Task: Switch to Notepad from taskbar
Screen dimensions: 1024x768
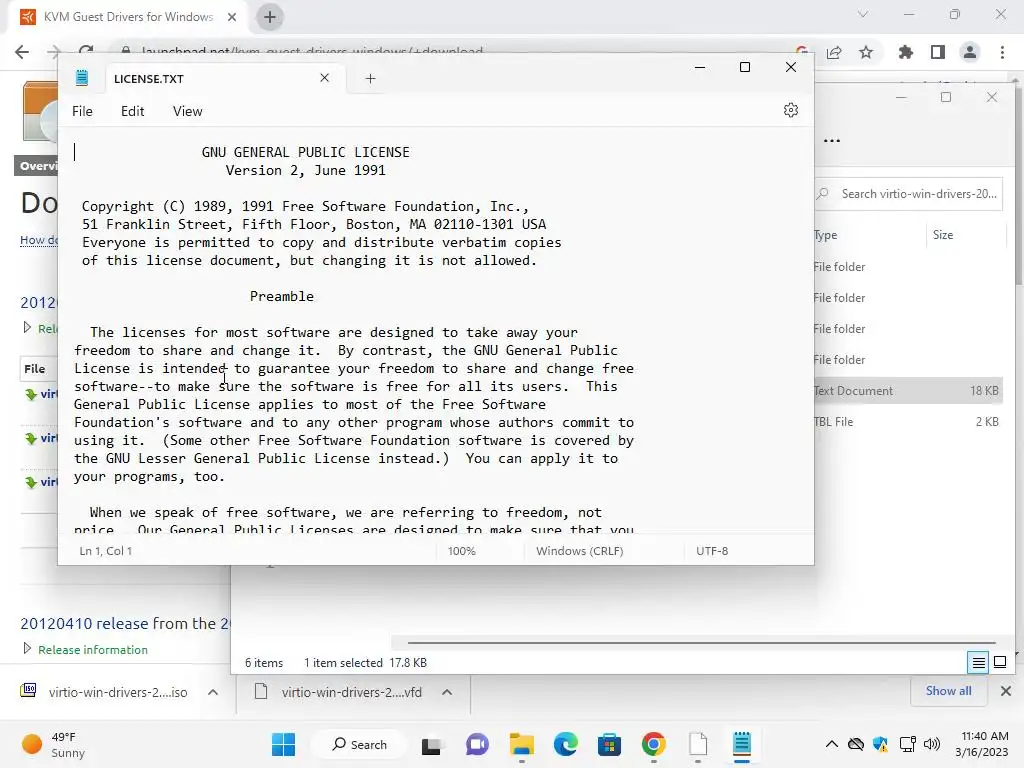Action: (x=742, y=744)
